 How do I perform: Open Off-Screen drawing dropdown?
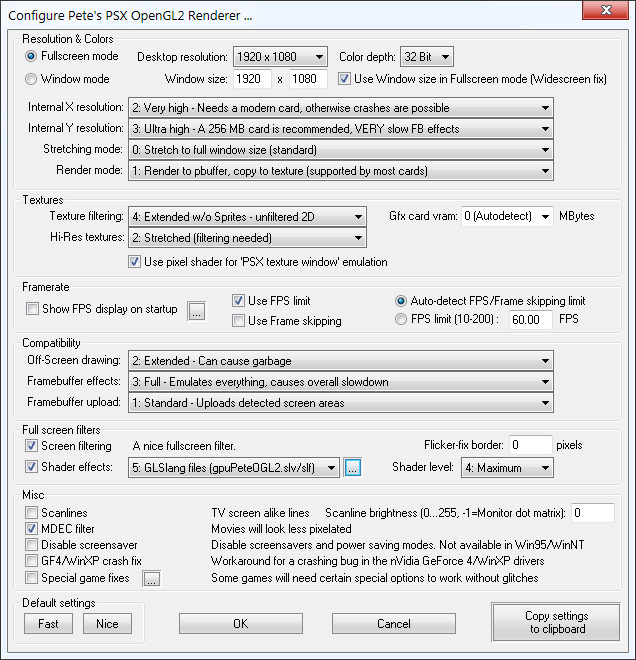[x=341, y=361]
